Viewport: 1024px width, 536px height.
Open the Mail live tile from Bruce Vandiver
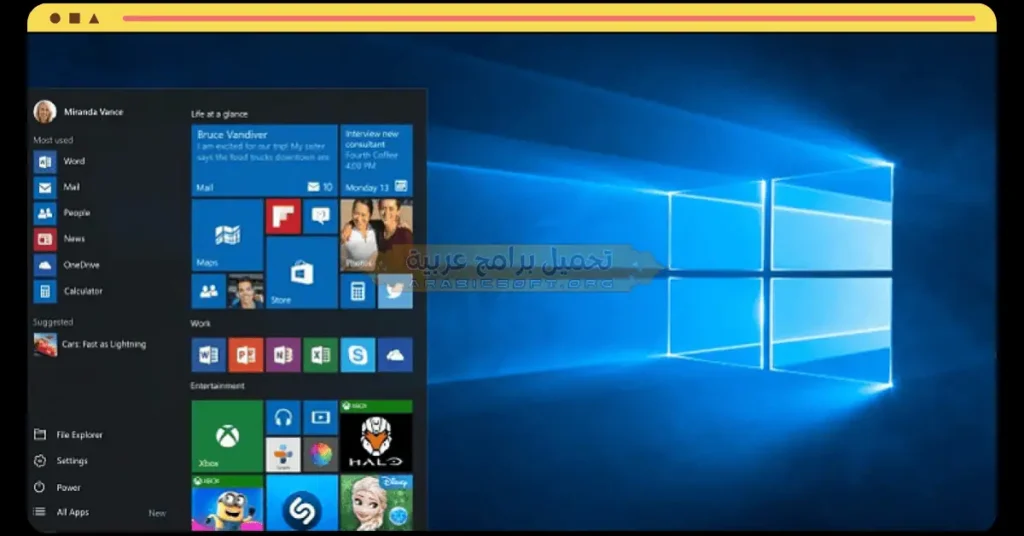pos(264,161)
